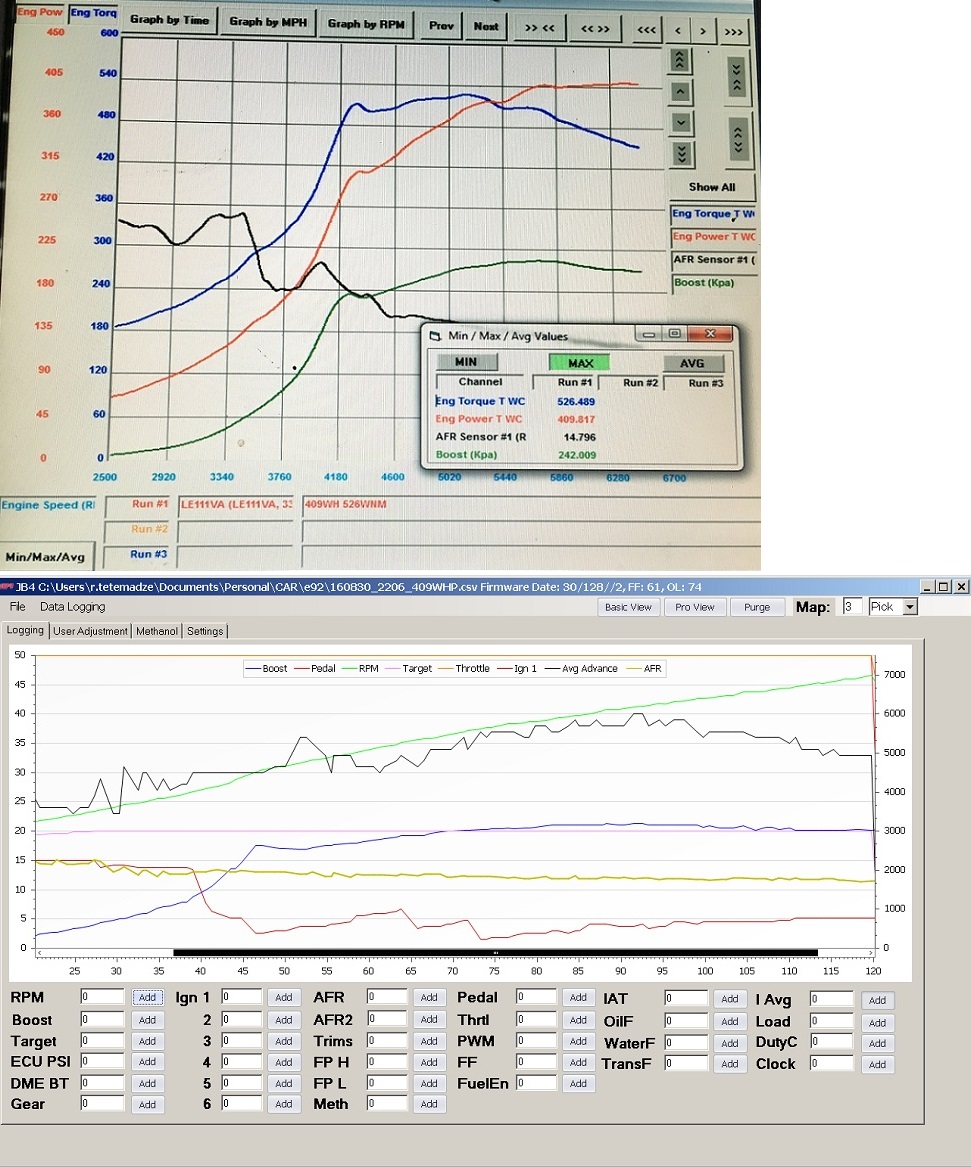
Task: Click the '>>>' jump-right arrow button
Action: pos(734,32)
